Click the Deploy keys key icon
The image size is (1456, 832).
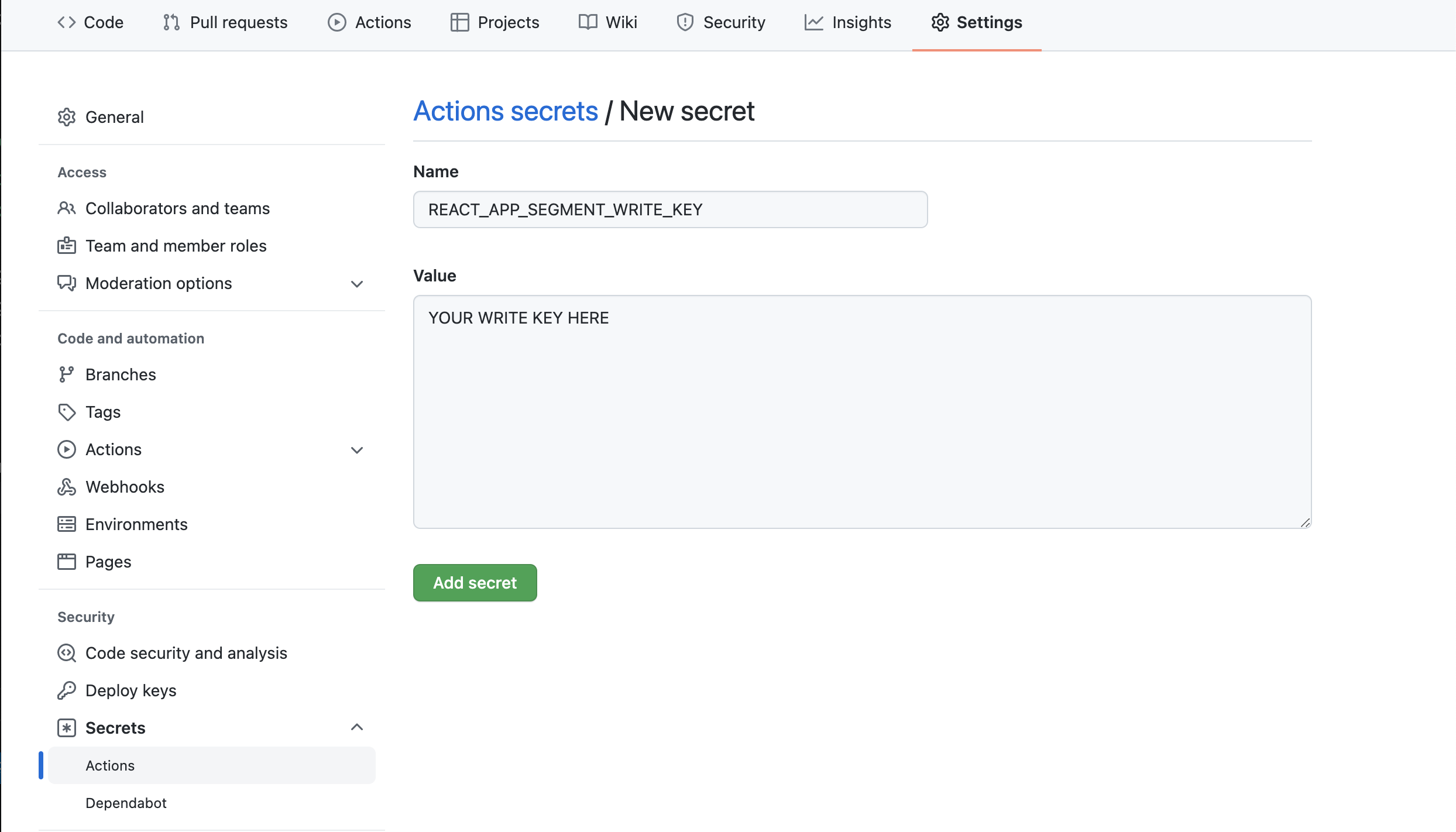pyautogui.click(x=67, y=690)
